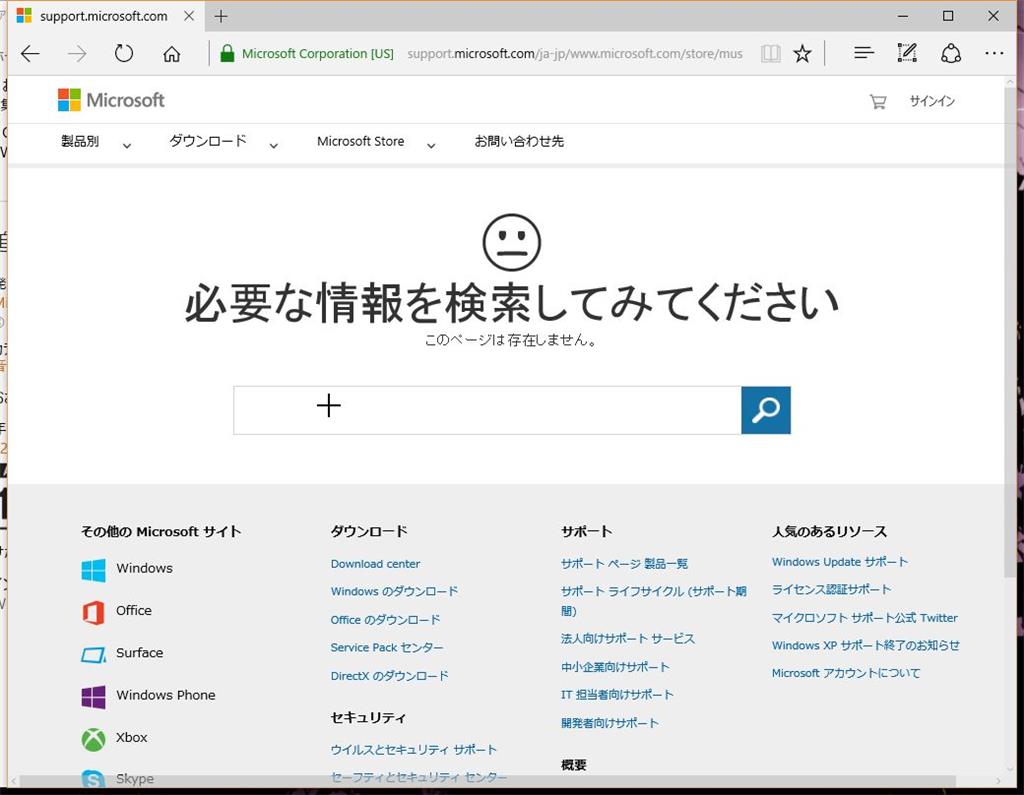
Task: Click the green padlock security icon
Action: [x=227, y=53]
